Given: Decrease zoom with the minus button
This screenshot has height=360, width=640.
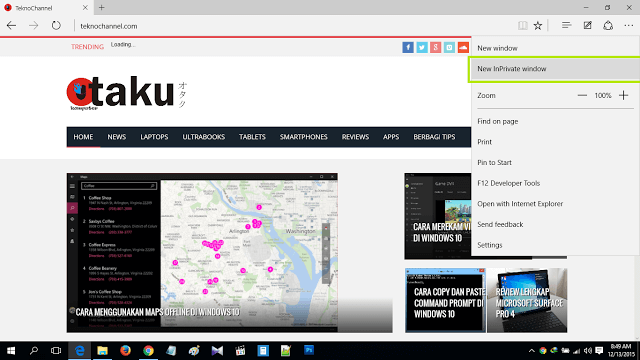Looking at the screenshot, I should coord(582,96).
